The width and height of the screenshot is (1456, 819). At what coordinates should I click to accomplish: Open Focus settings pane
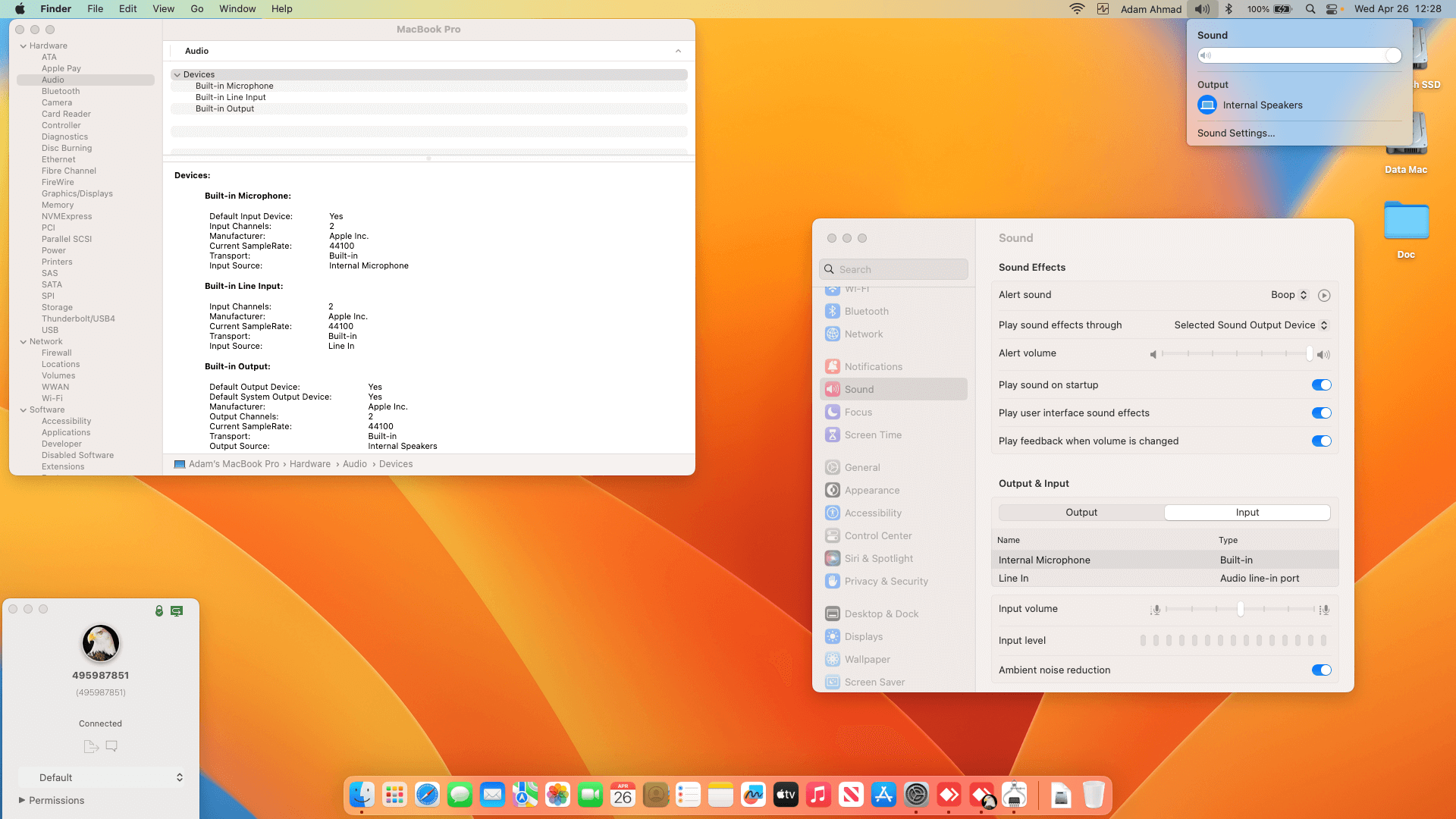(x=893, y=413)
